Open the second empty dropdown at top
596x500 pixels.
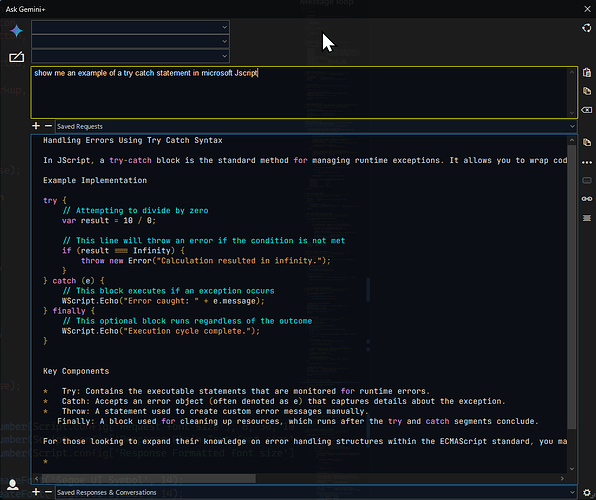point(130,41)
